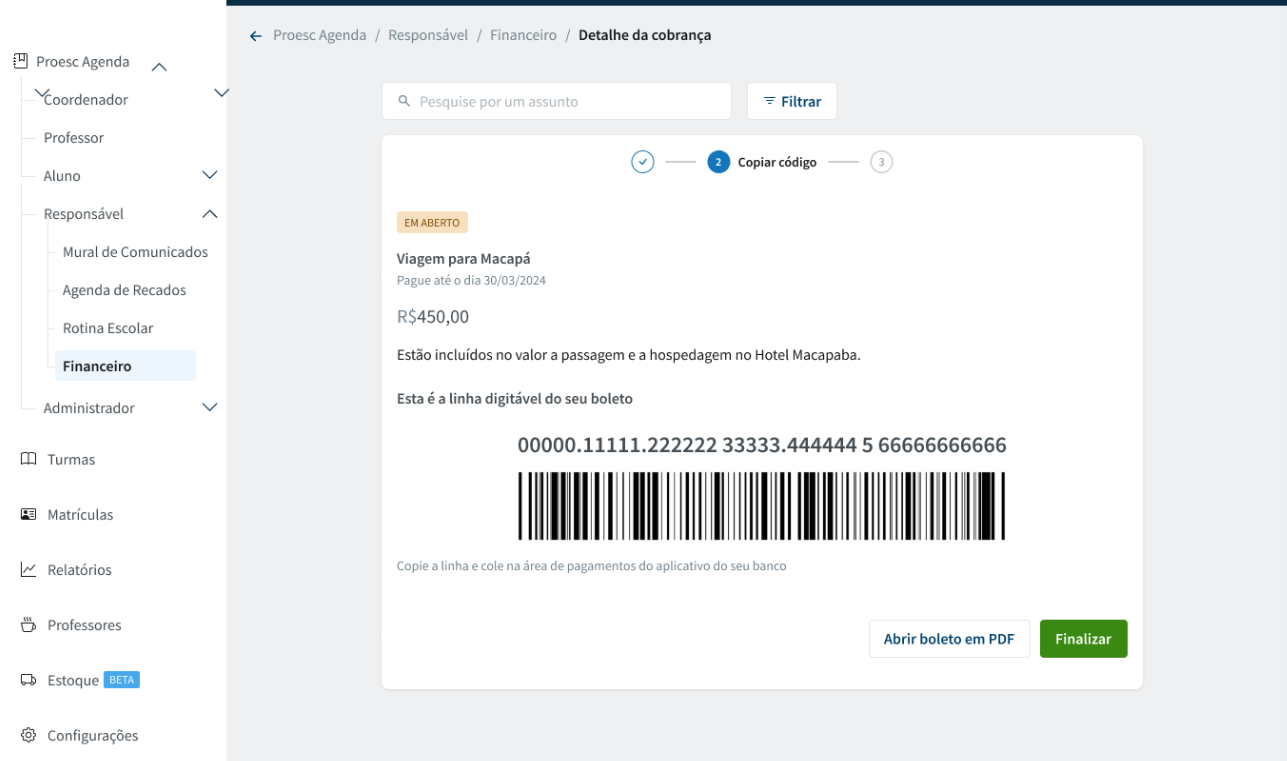Click the Viagem para Macapá title
This screenshot has width=1287, height=761.
(463, 259)
